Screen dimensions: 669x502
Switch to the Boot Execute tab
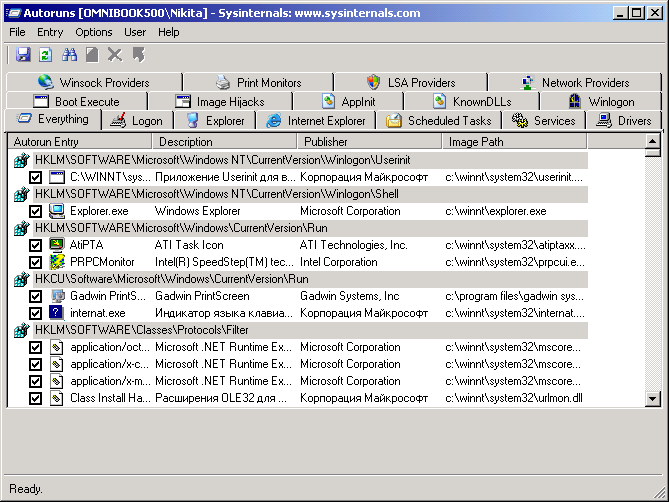(77, 102)
